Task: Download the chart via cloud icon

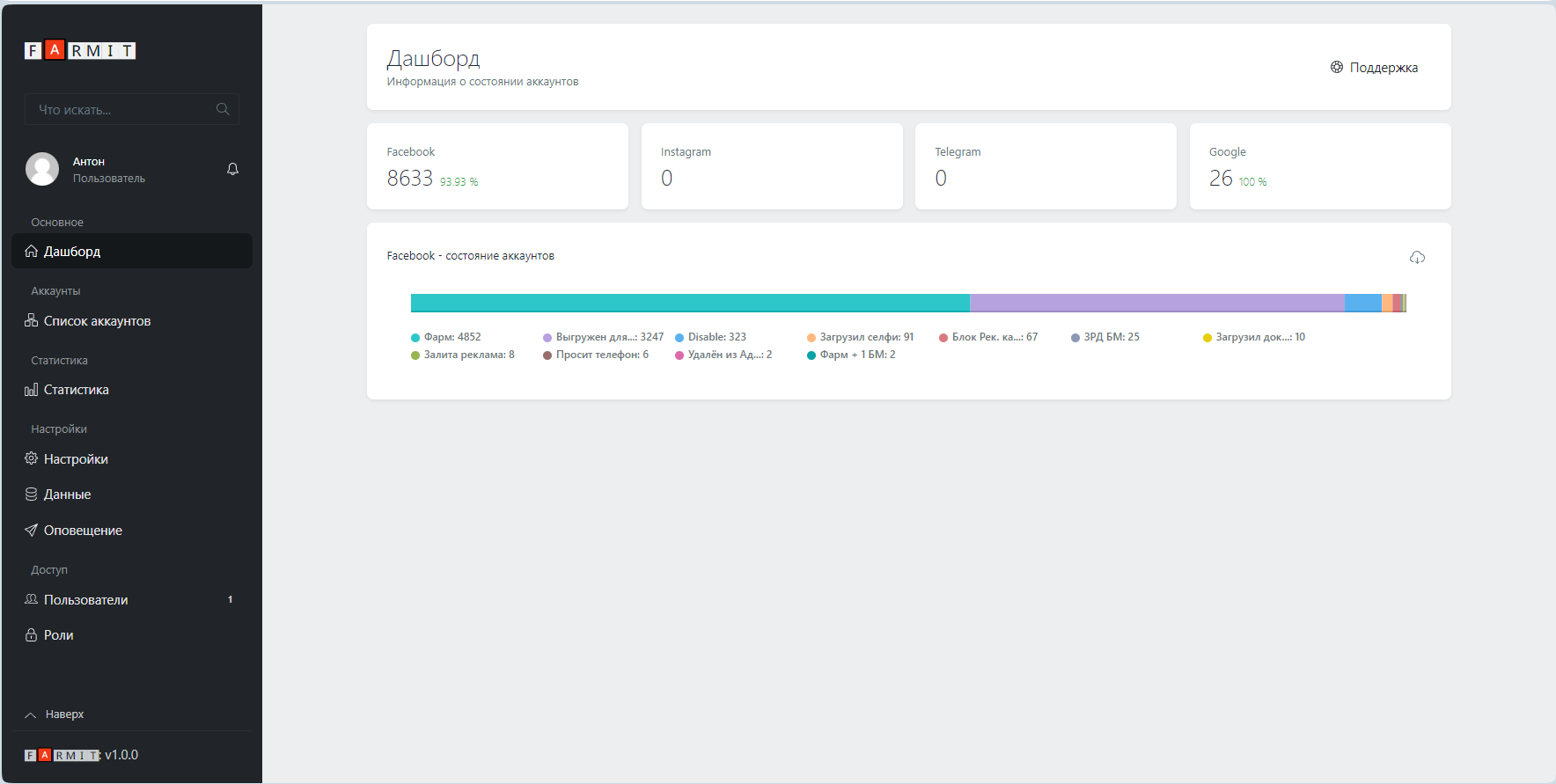Action: pos(1417,257)
